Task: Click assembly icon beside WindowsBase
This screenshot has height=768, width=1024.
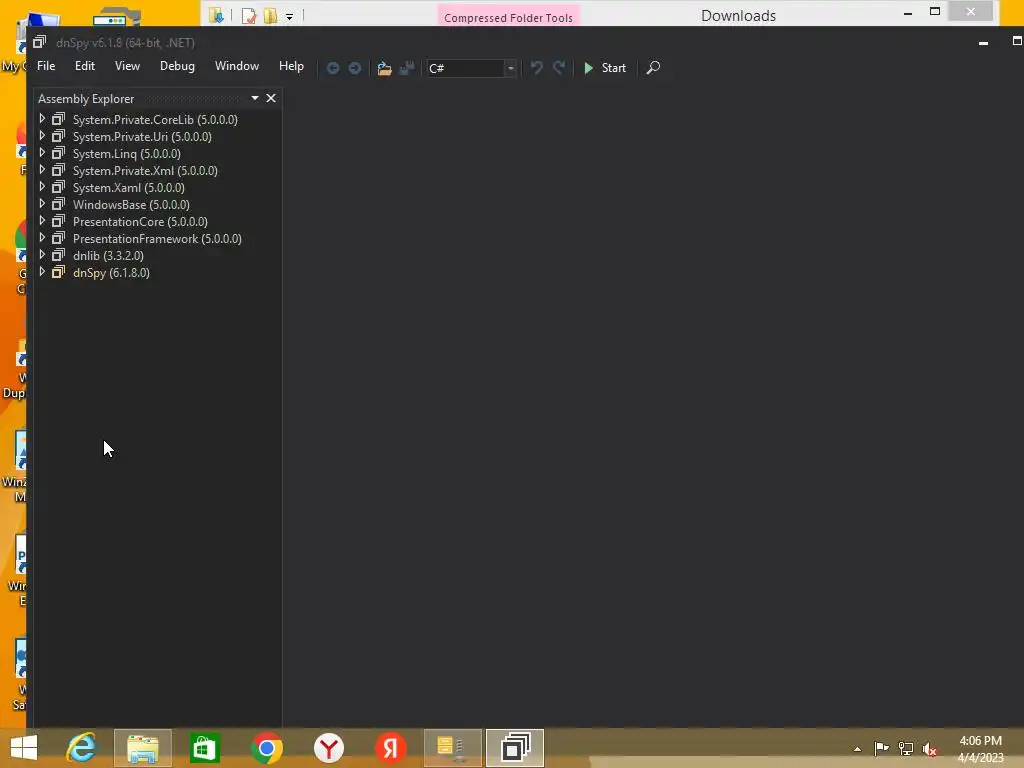Action: click(58, 204)
